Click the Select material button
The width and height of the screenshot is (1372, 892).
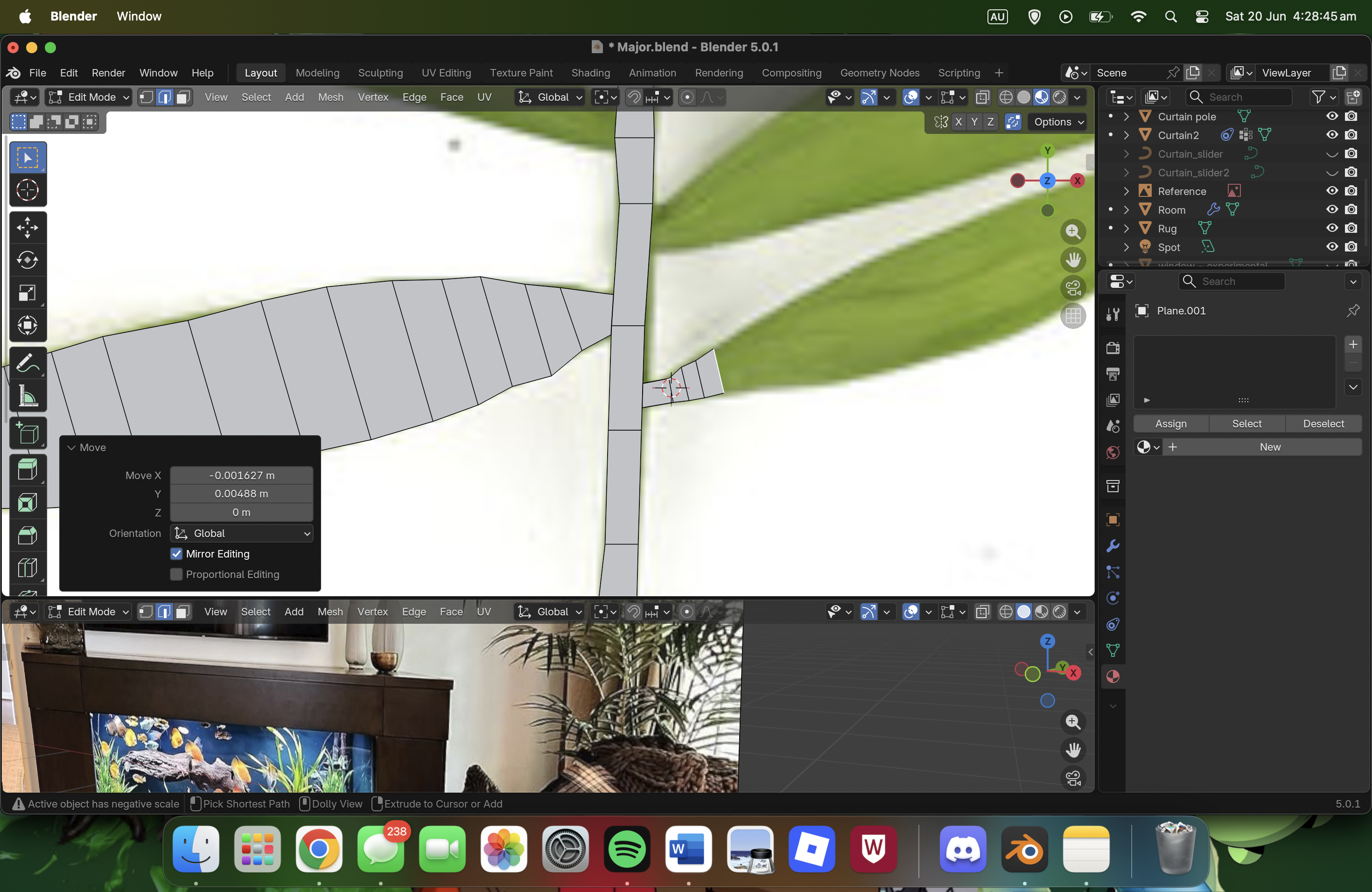1247,424
